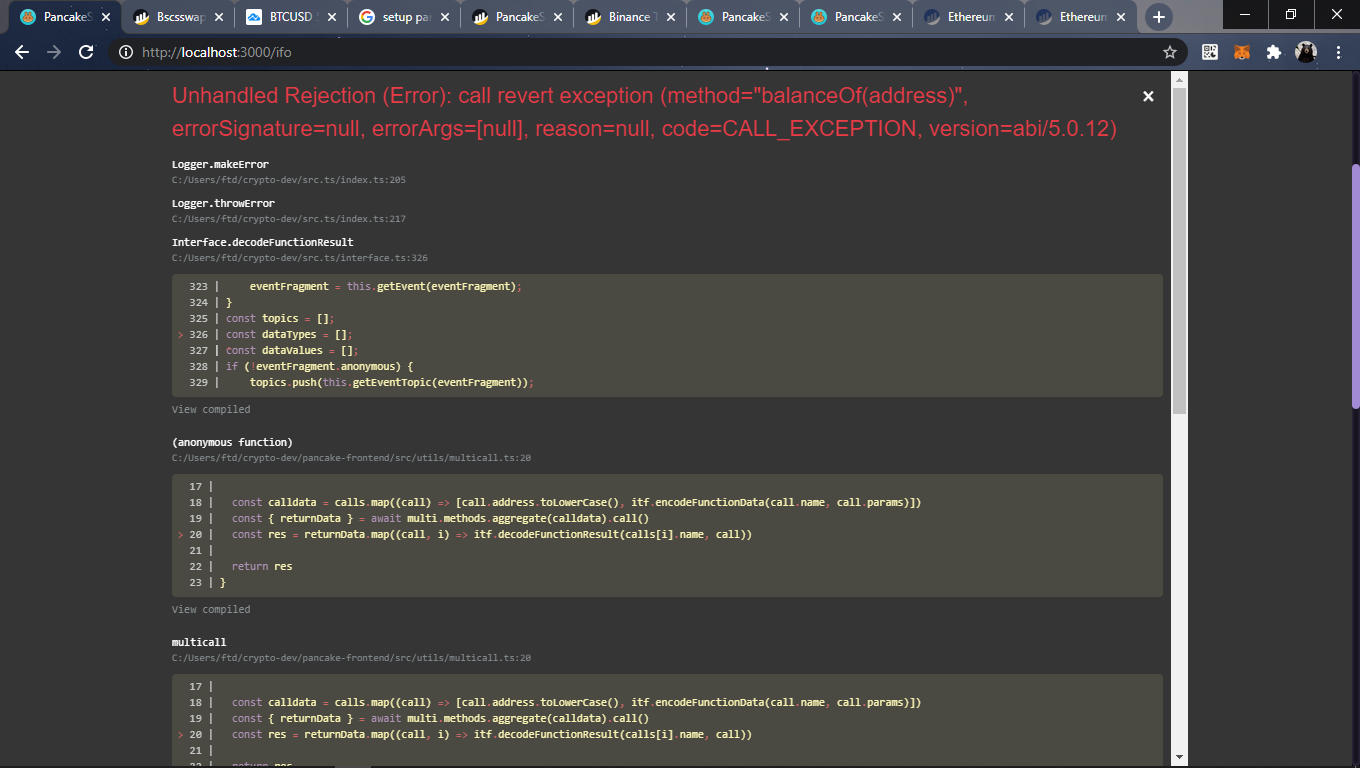Open the Extensions puzzle-piece menu
Viewport: 1360px width, 768px height.
coord(1273,52)
